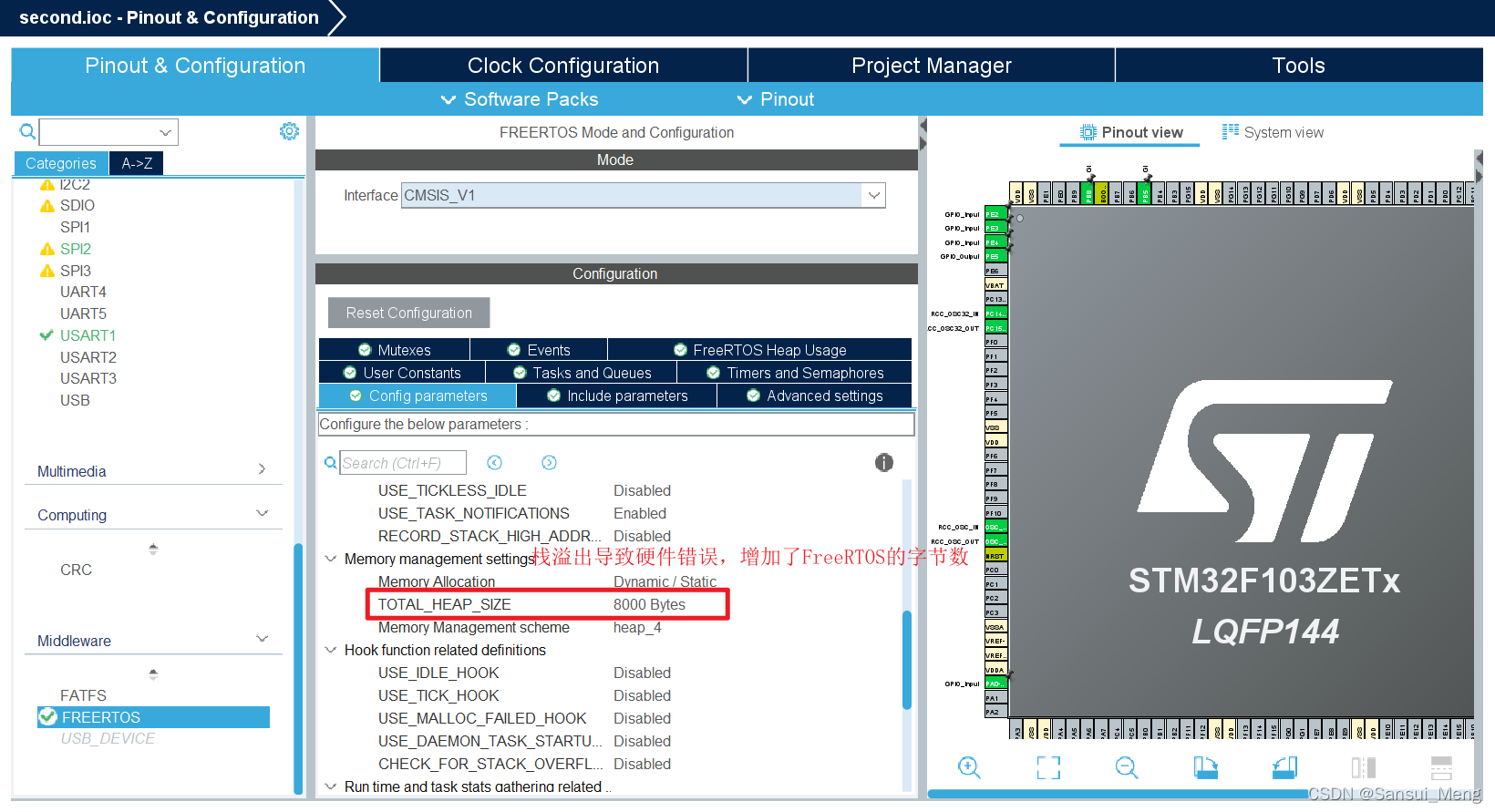Select the Memory Management scheme heap_4 value

click(x=637, y=627)
